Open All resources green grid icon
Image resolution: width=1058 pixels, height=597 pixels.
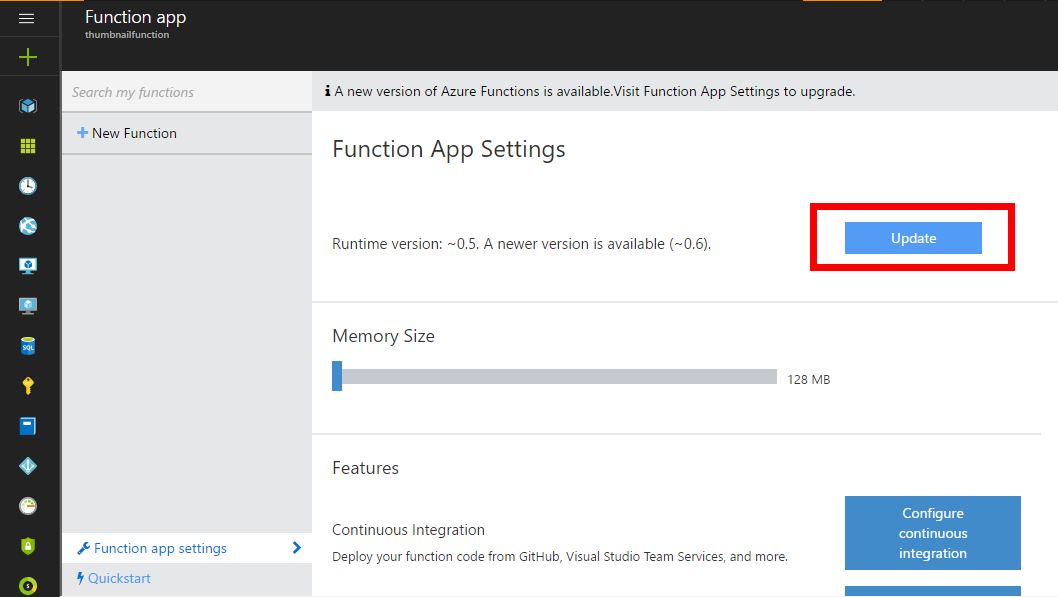coord(28,146)
